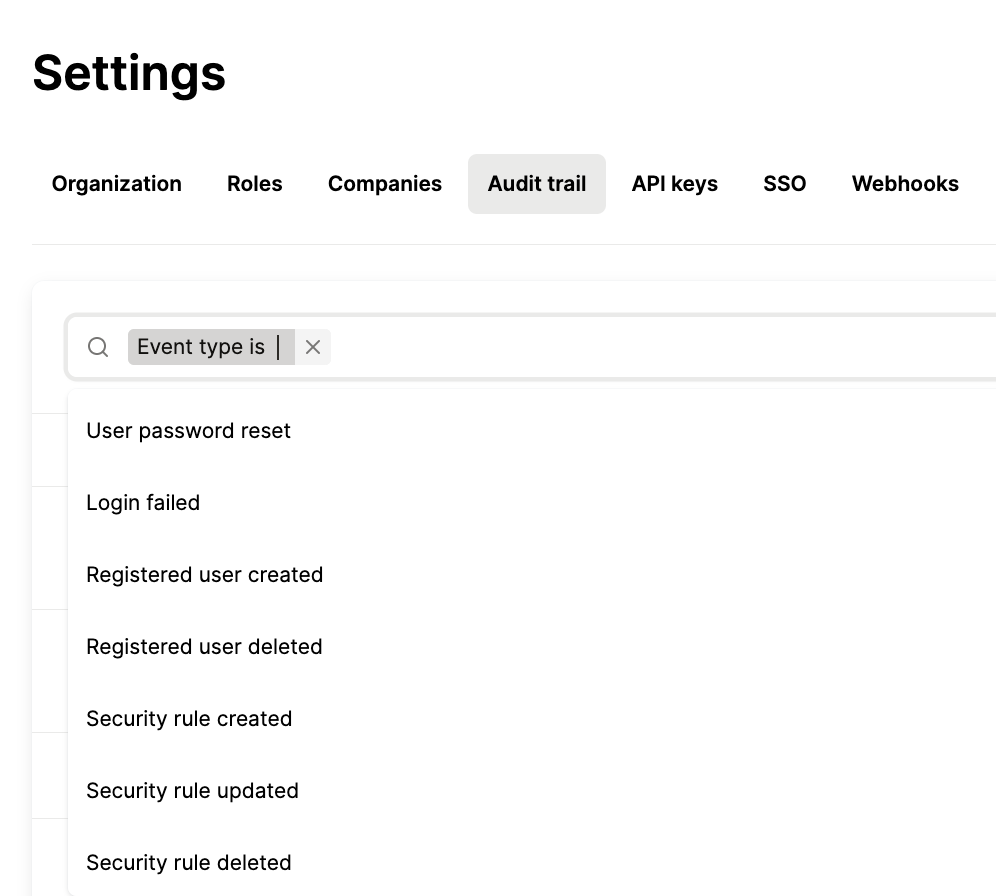Viewport: 996px width, 896px height.
Task: Open the Webhooks tab
Action: tap(904, 183)
